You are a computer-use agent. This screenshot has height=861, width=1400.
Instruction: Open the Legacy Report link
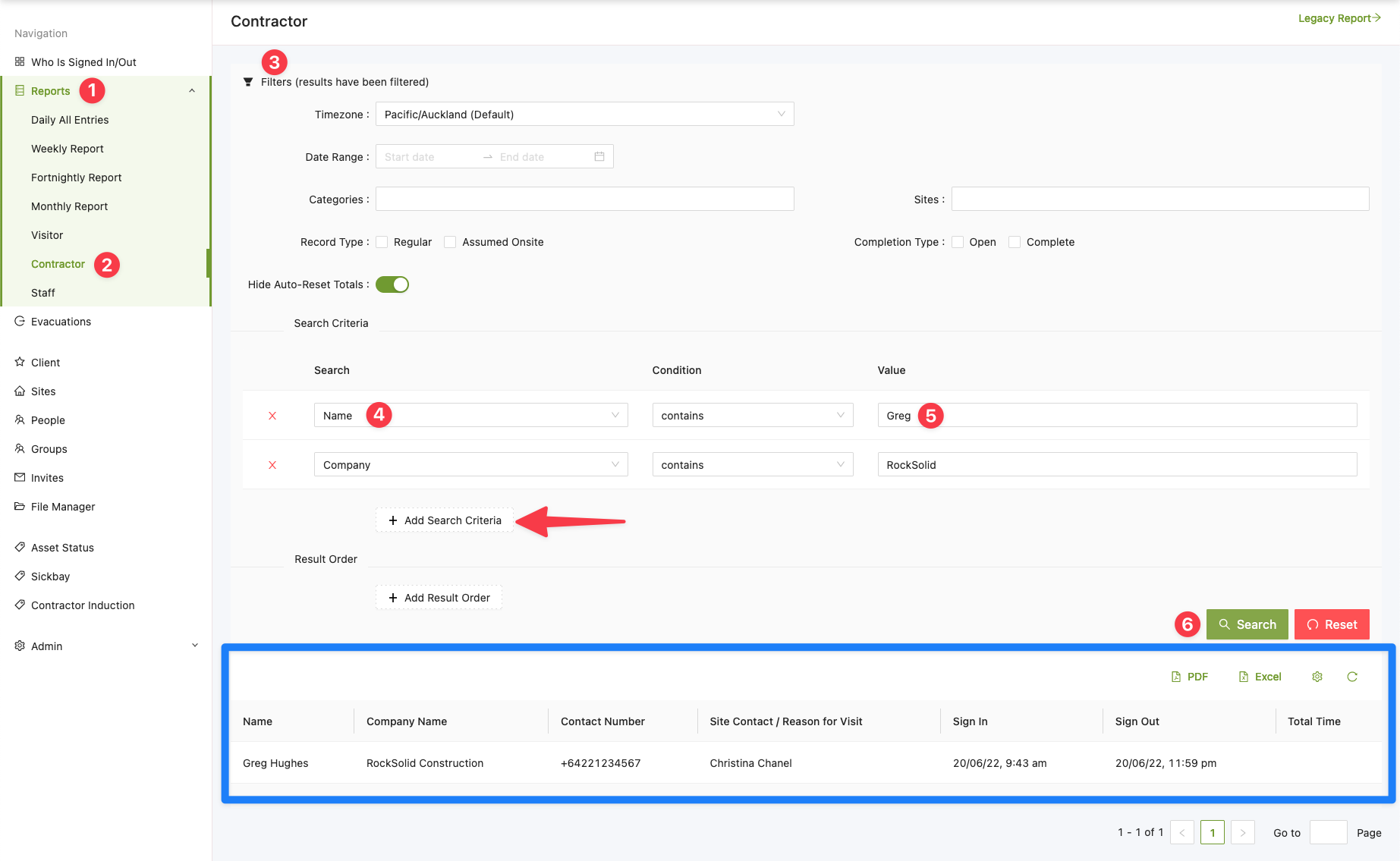tap(1339, 18)
